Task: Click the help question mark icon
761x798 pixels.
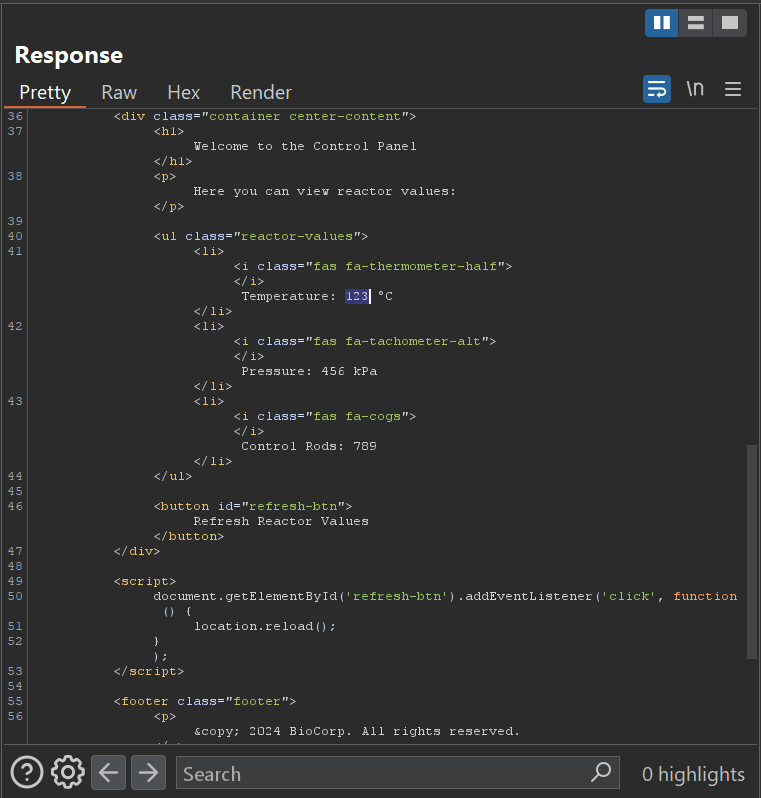Action: tap(27, 773)
